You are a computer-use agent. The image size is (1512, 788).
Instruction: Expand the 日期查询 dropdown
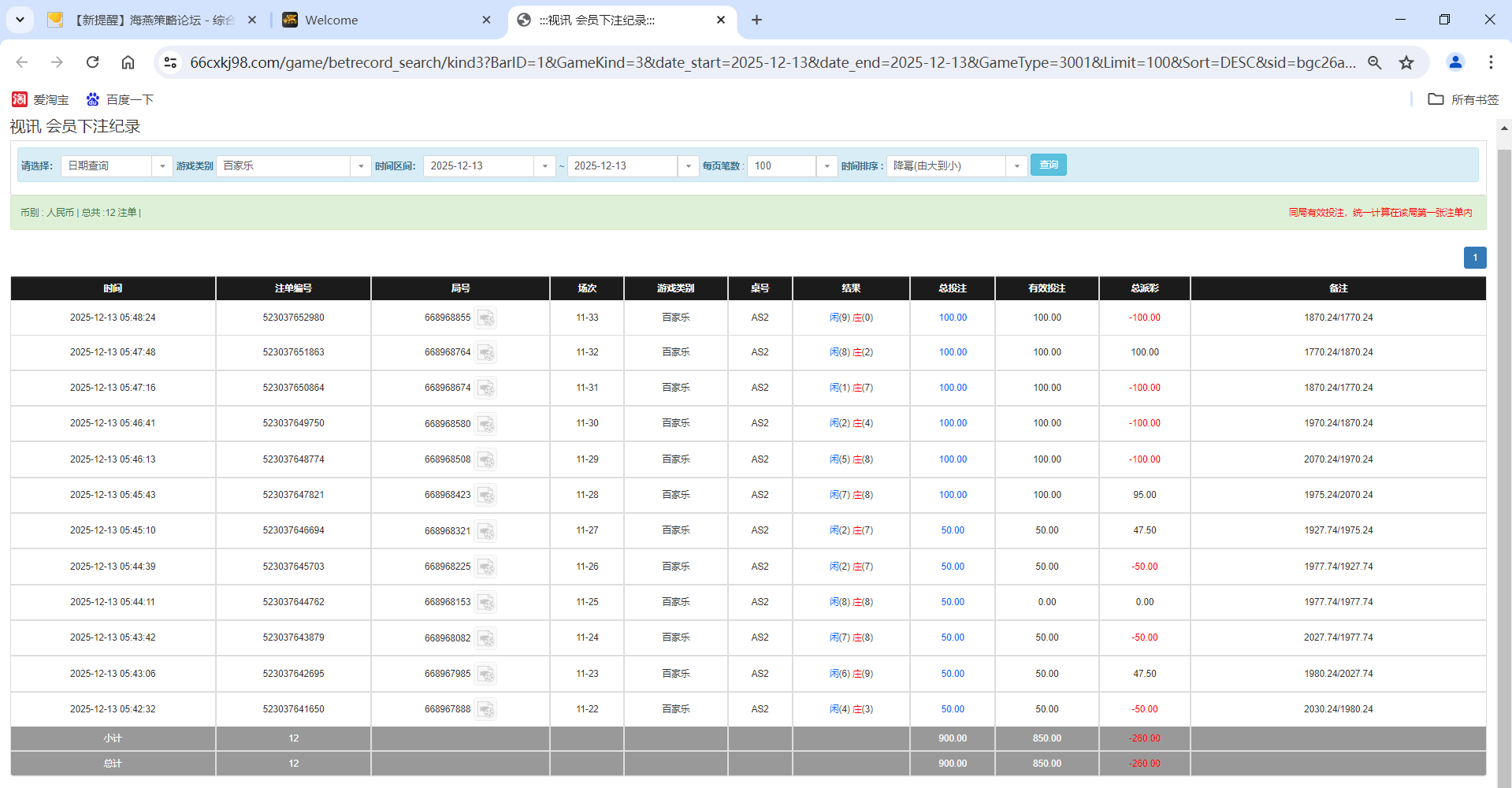click(162, 166)
